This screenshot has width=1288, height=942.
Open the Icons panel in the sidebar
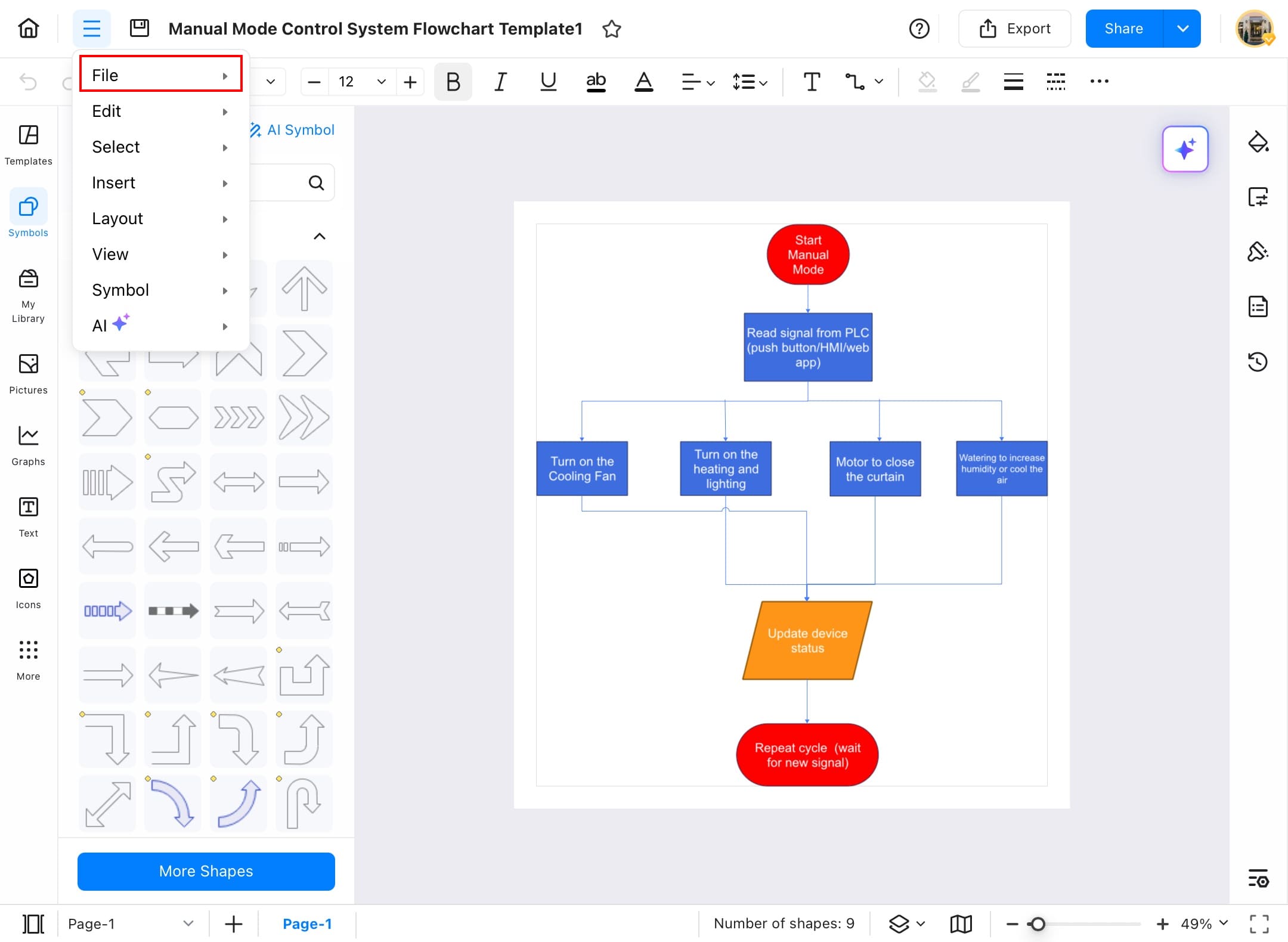coord(27,588)
